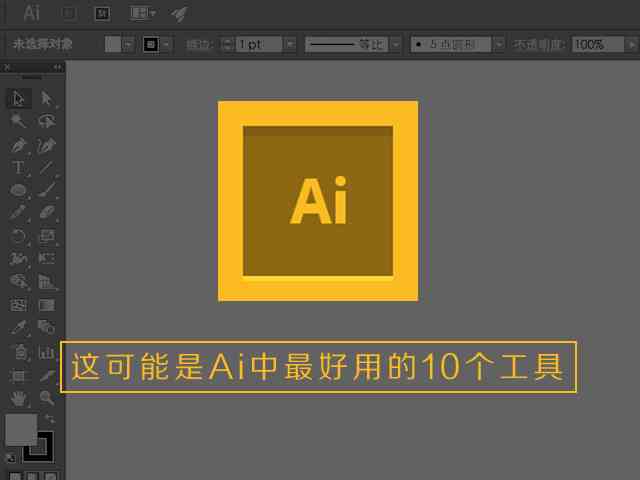
Task: Select the Free Transform tool
Action: pos(47,259)
